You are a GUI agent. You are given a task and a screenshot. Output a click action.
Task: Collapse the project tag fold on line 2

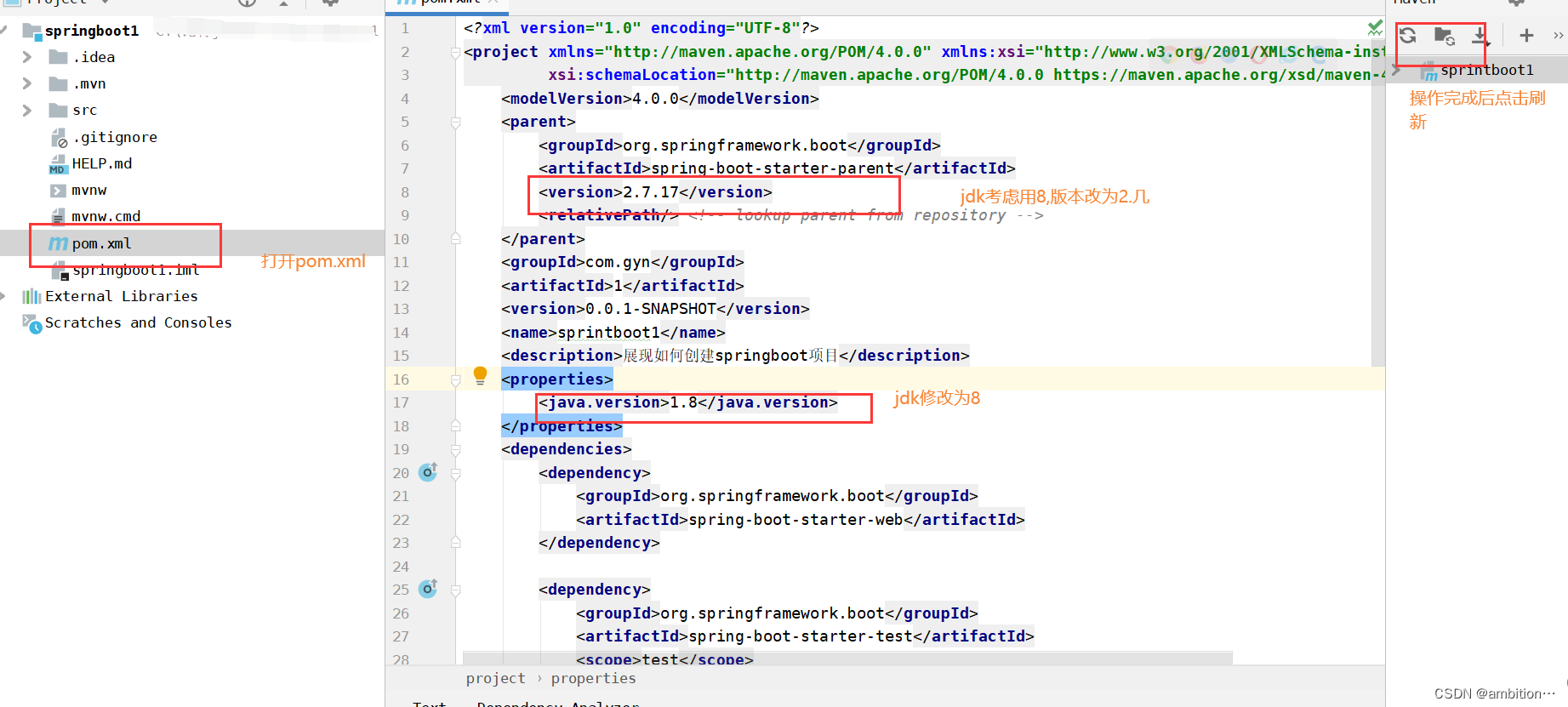point(455,52)
